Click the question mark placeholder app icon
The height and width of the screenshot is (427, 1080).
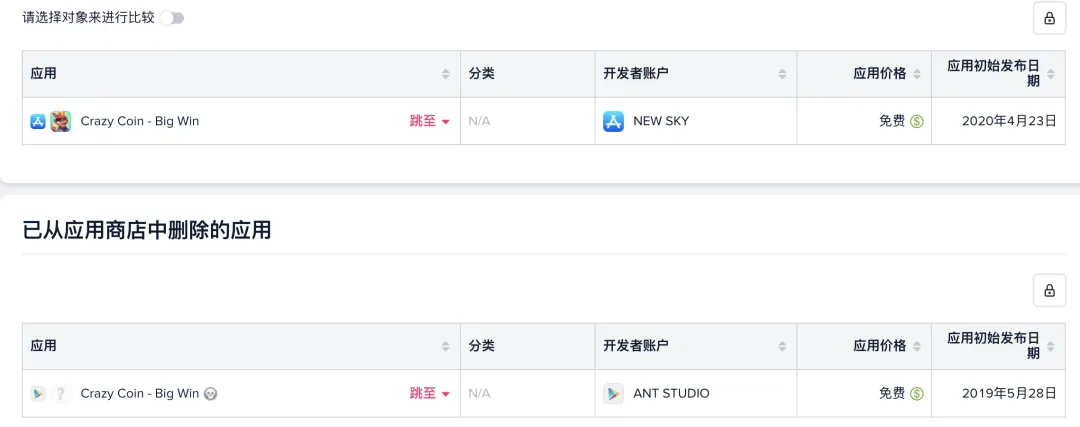(61, 393)
